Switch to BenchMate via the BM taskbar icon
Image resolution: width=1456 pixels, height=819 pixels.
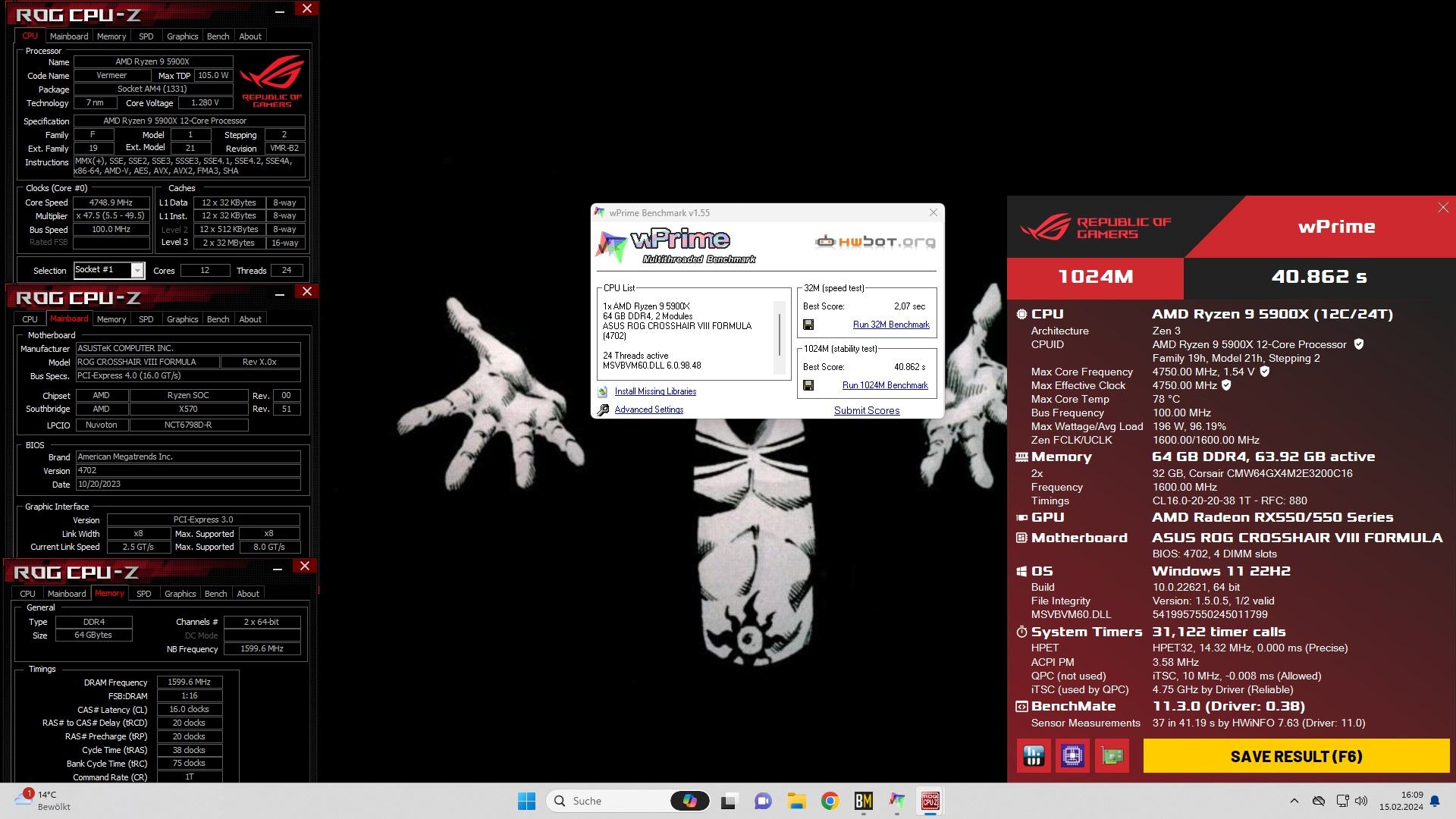click(863, 801)
